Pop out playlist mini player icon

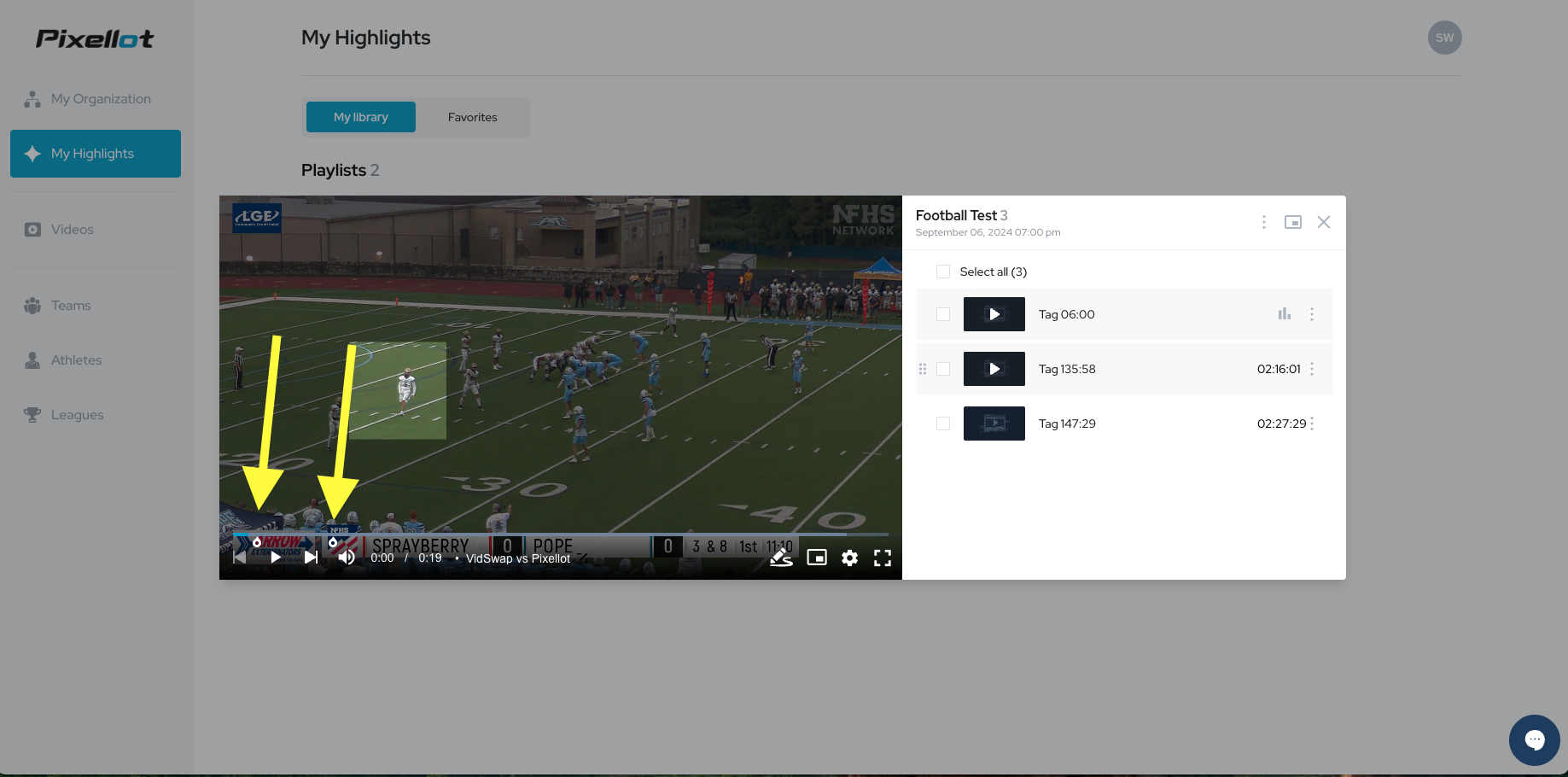(1293, 222)
